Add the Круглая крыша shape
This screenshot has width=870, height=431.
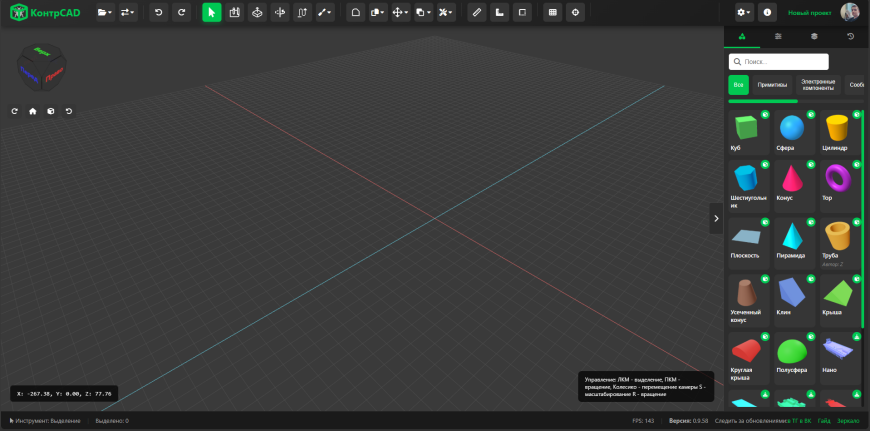(x=749, y=358)
